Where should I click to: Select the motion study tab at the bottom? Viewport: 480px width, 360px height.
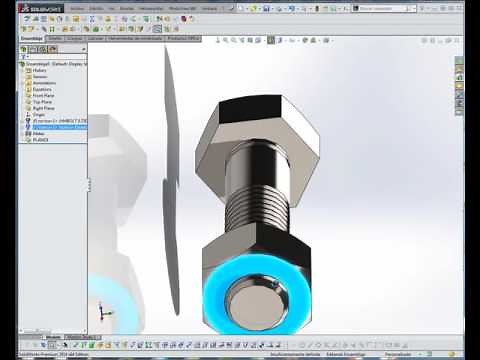pos(82,337)
